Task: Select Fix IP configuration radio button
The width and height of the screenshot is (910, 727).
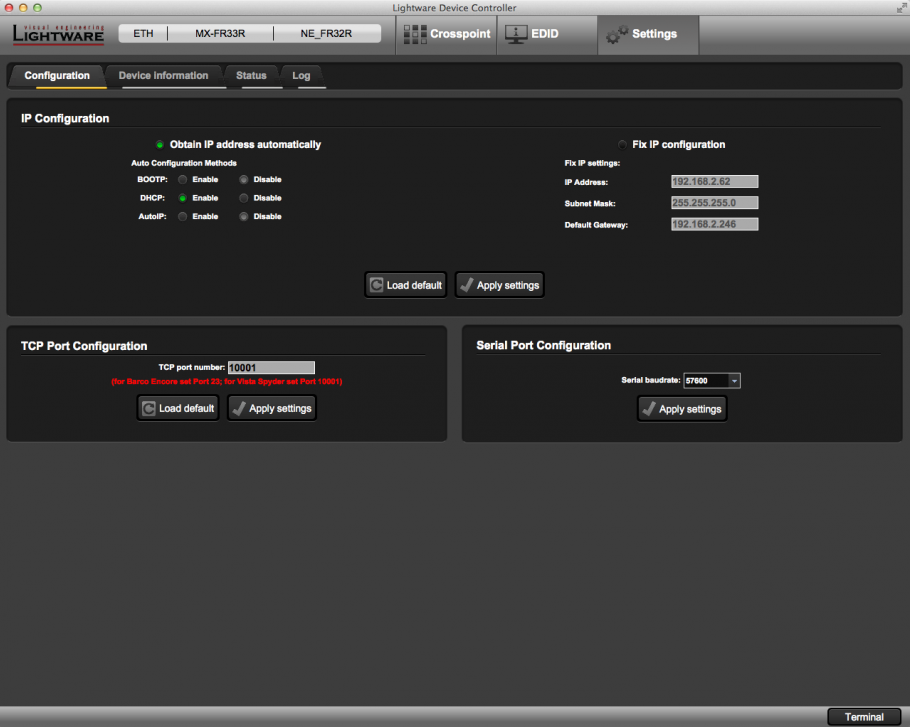Action: (x=623, y=145)
